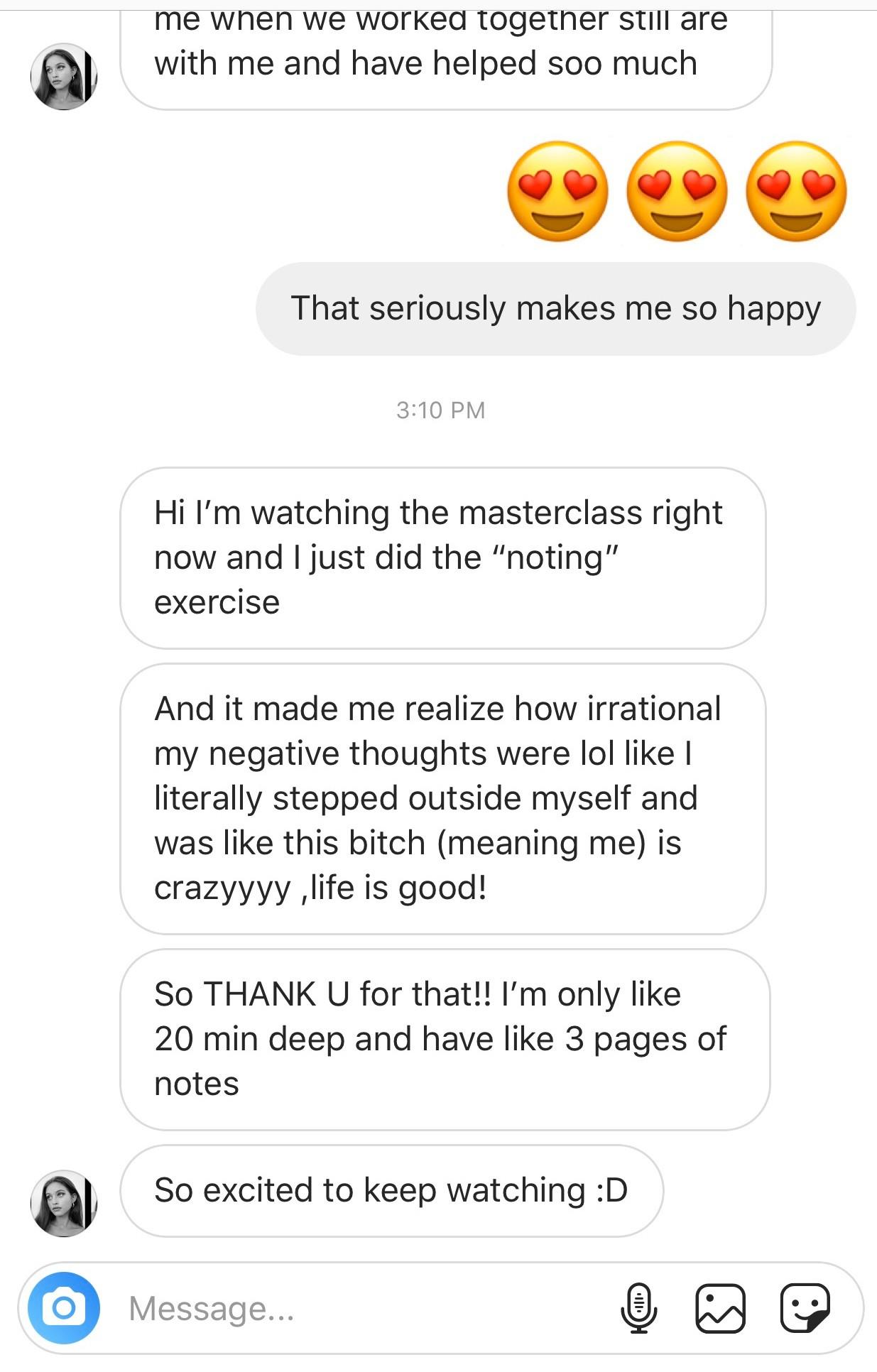Tap the first heart-eyes emoji

pyautogui.click(x=557, y=191)
